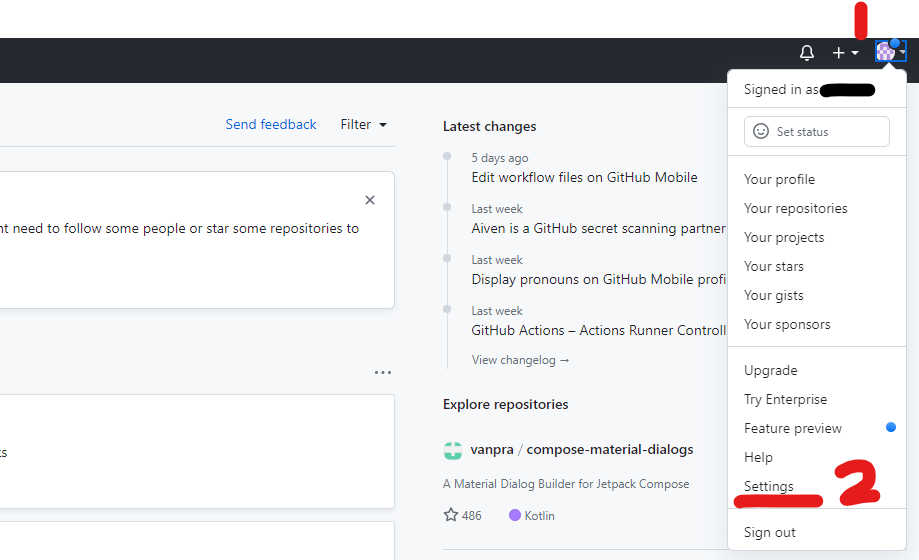Open Edit workflow files on GitHub Mobile
Screen dimensions: 919x560
(584, 178)
